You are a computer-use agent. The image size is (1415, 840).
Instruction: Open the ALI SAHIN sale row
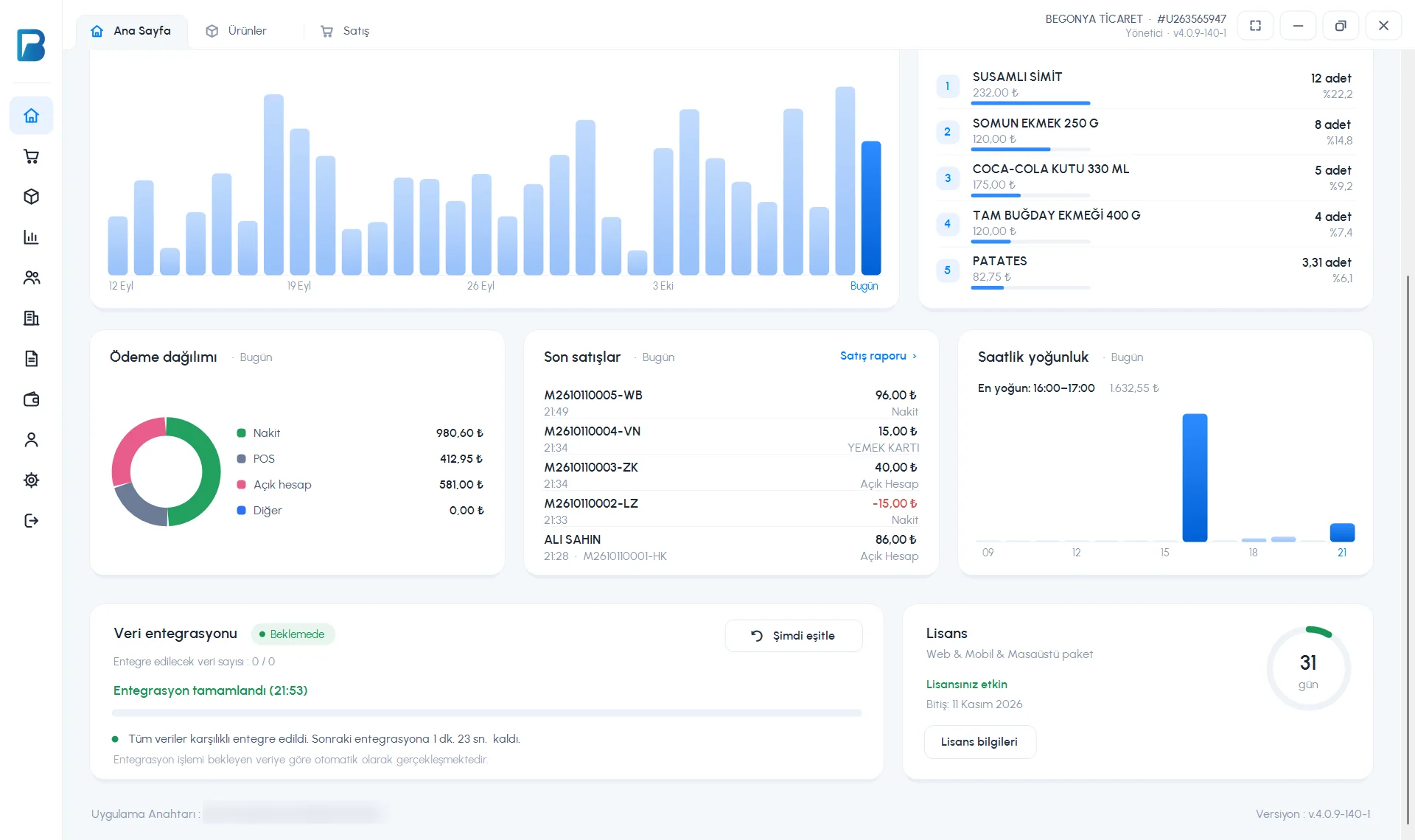tap(731, 547)
